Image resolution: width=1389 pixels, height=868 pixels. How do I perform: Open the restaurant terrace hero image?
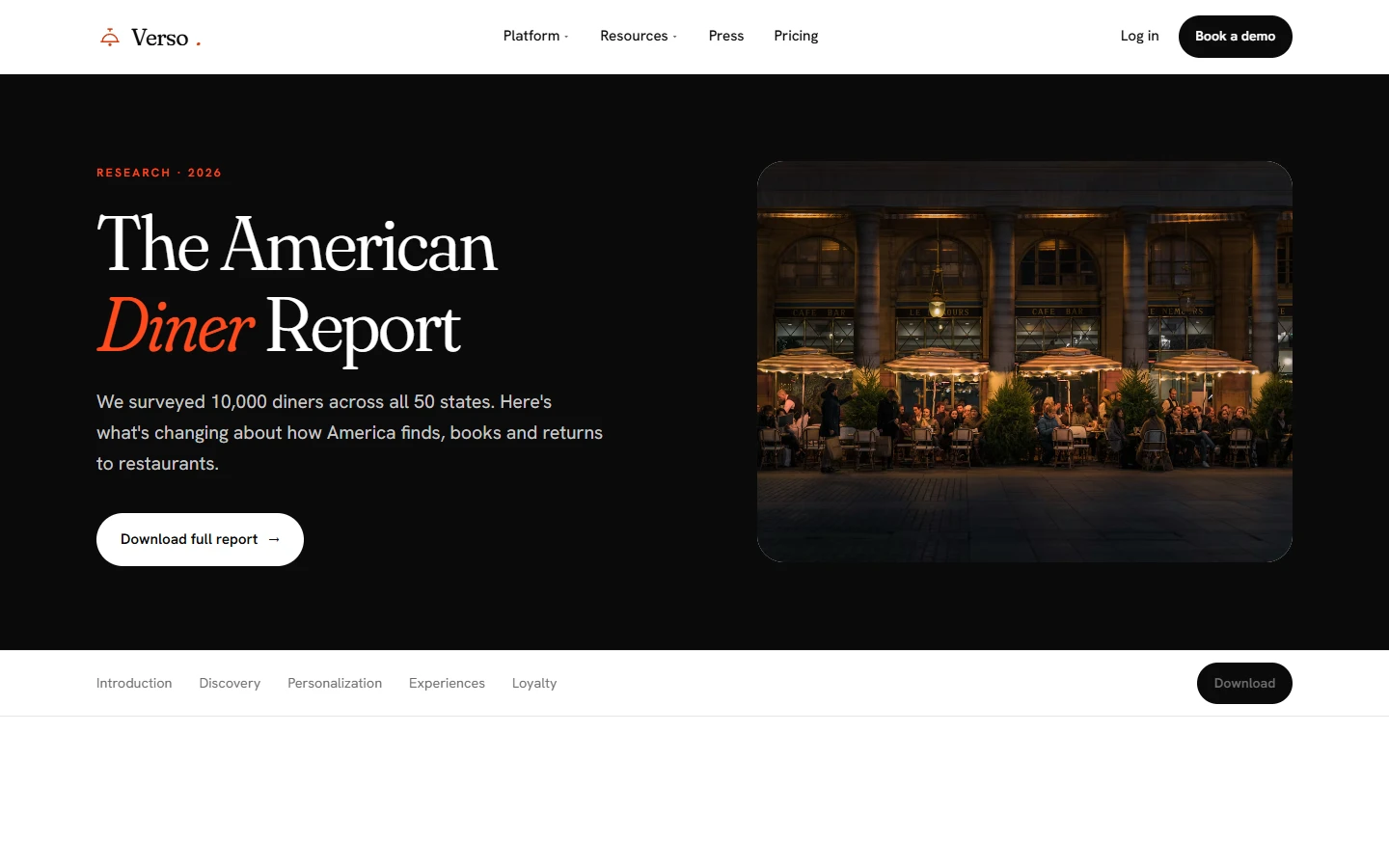1024,362
